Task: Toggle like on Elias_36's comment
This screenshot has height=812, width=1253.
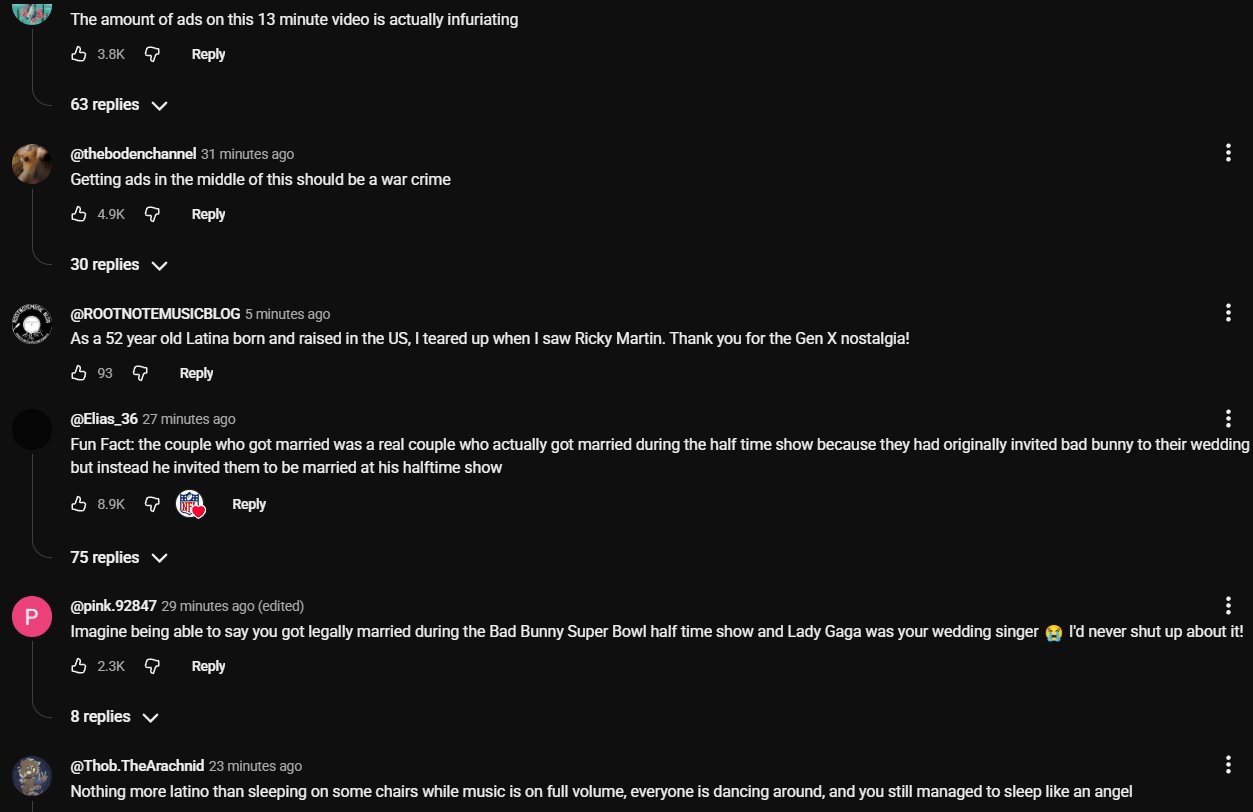Action: (79, 504)
